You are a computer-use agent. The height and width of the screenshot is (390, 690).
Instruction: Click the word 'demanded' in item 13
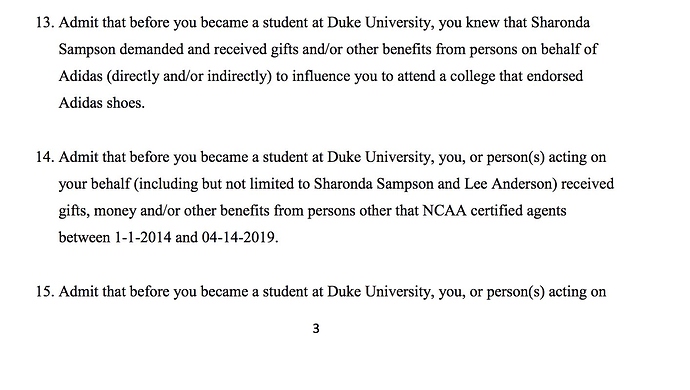pyautogui.click(x=151, y=49)
